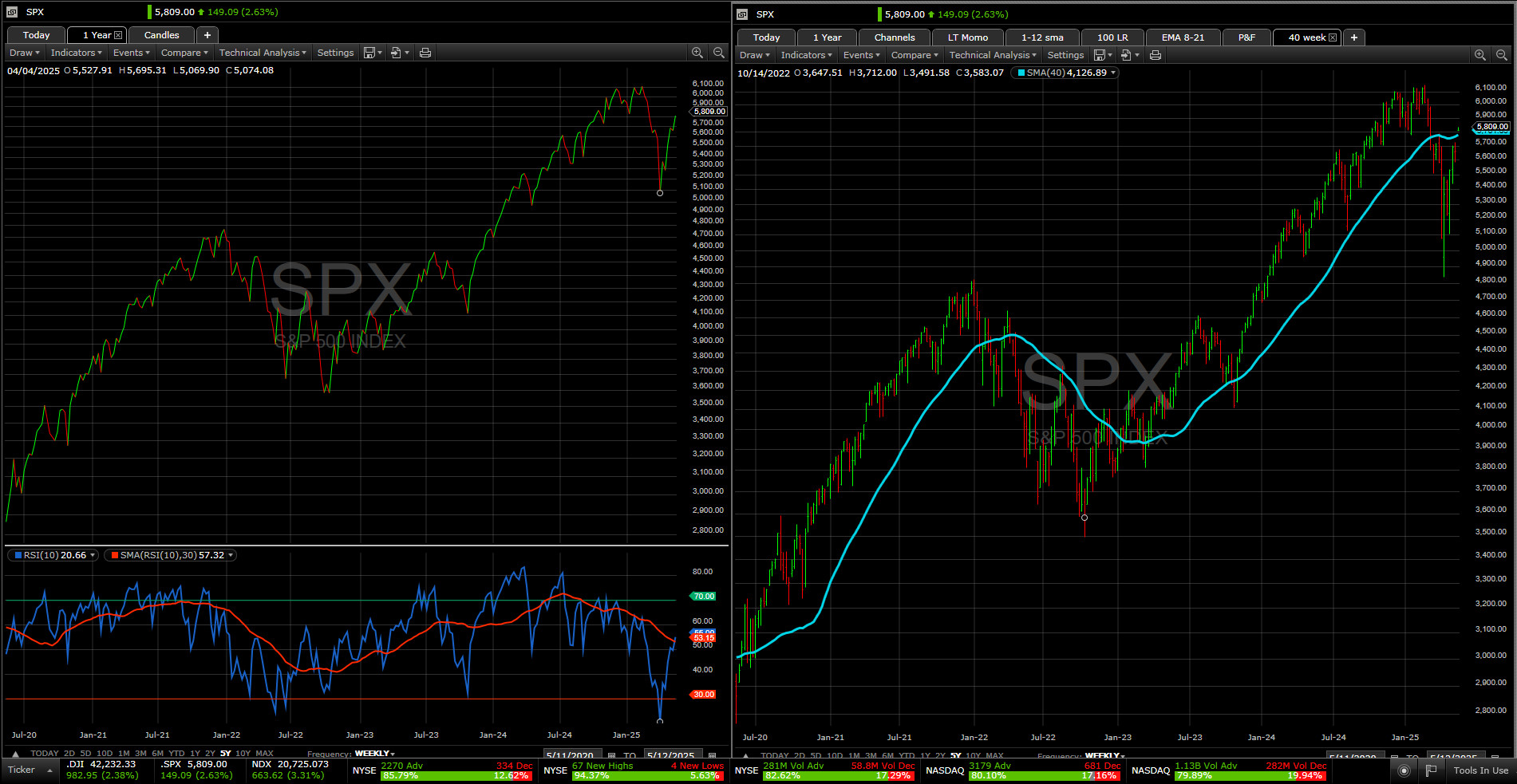Open the Events dropdown in the left chart
Screen dimensions: 1517x784
pyautogui.click(x=131, y=53)
